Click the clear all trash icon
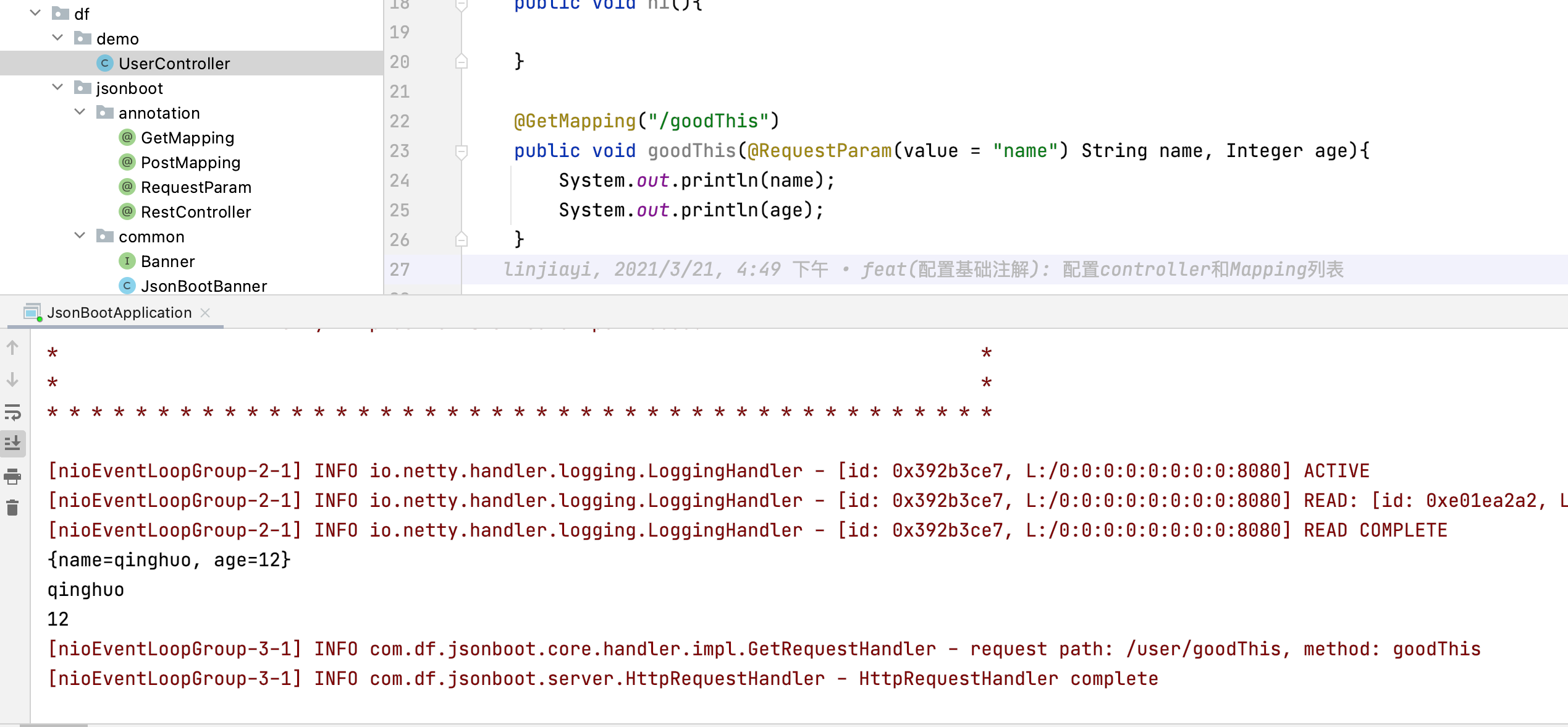1568x727 pixels. coord(12,508)
